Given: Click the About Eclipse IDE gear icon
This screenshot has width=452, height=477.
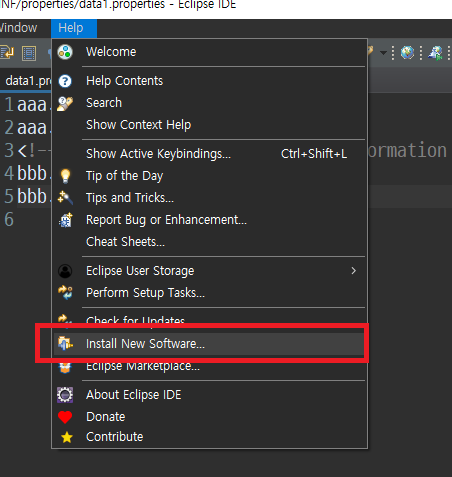Looking at the screenshot, I should (65, 395).
